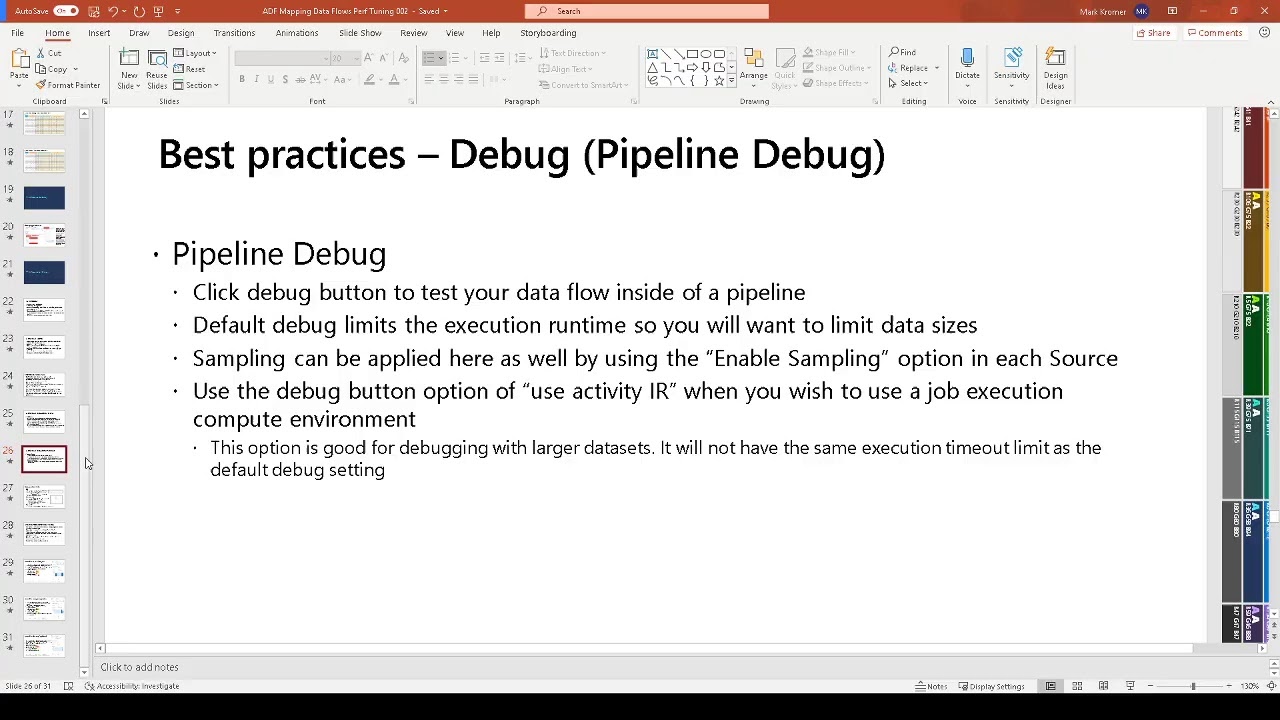
Task: Toggle Underline formatting
Action: click(x=270, y=79)
